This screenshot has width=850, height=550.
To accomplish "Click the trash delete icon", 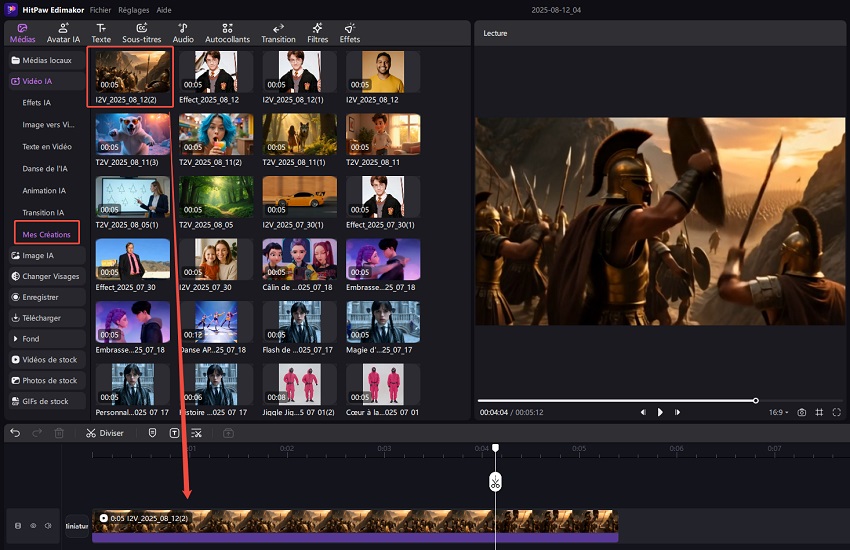I will pos(59,433).
